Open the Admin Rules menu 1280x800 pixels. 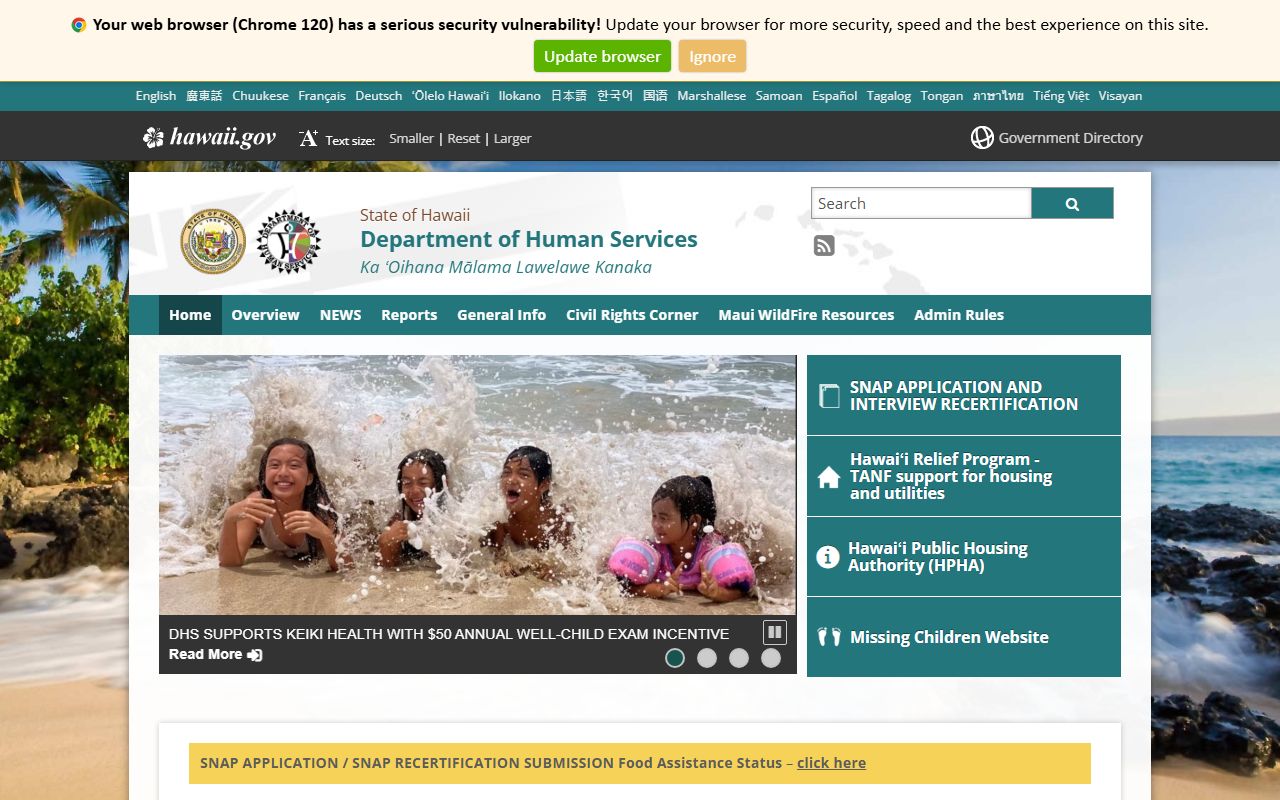[959, 315]
